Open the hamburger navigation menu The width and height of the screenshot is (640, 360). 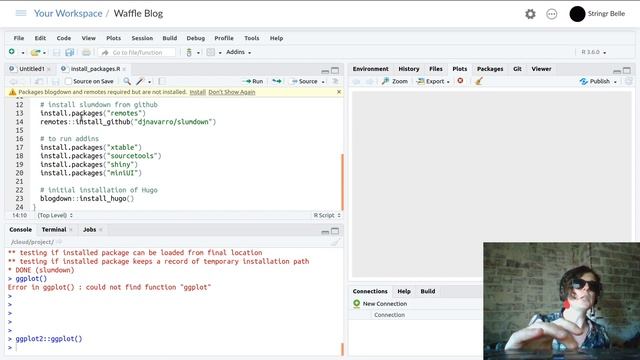(21, 13)
